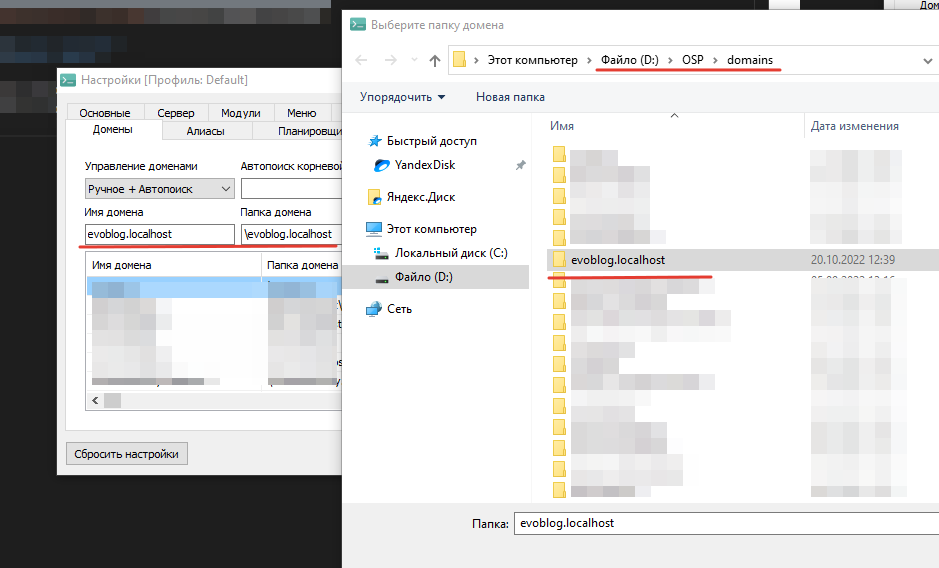Click 'Имя домена' input with evoblog.localhost
The image size is (939, 568).
click(x=160, y=234)
